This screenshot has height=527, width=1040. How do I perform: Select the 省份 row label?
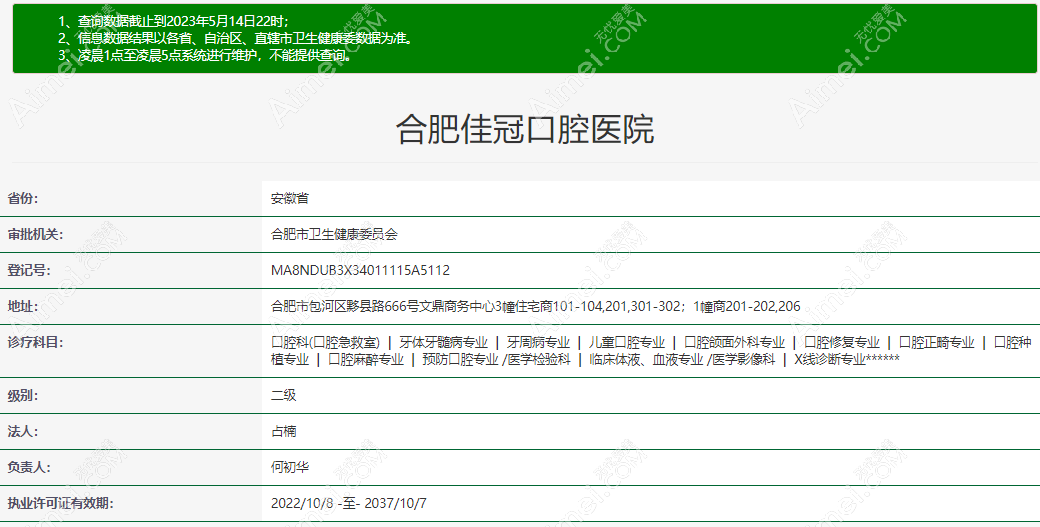click(23, 198)
